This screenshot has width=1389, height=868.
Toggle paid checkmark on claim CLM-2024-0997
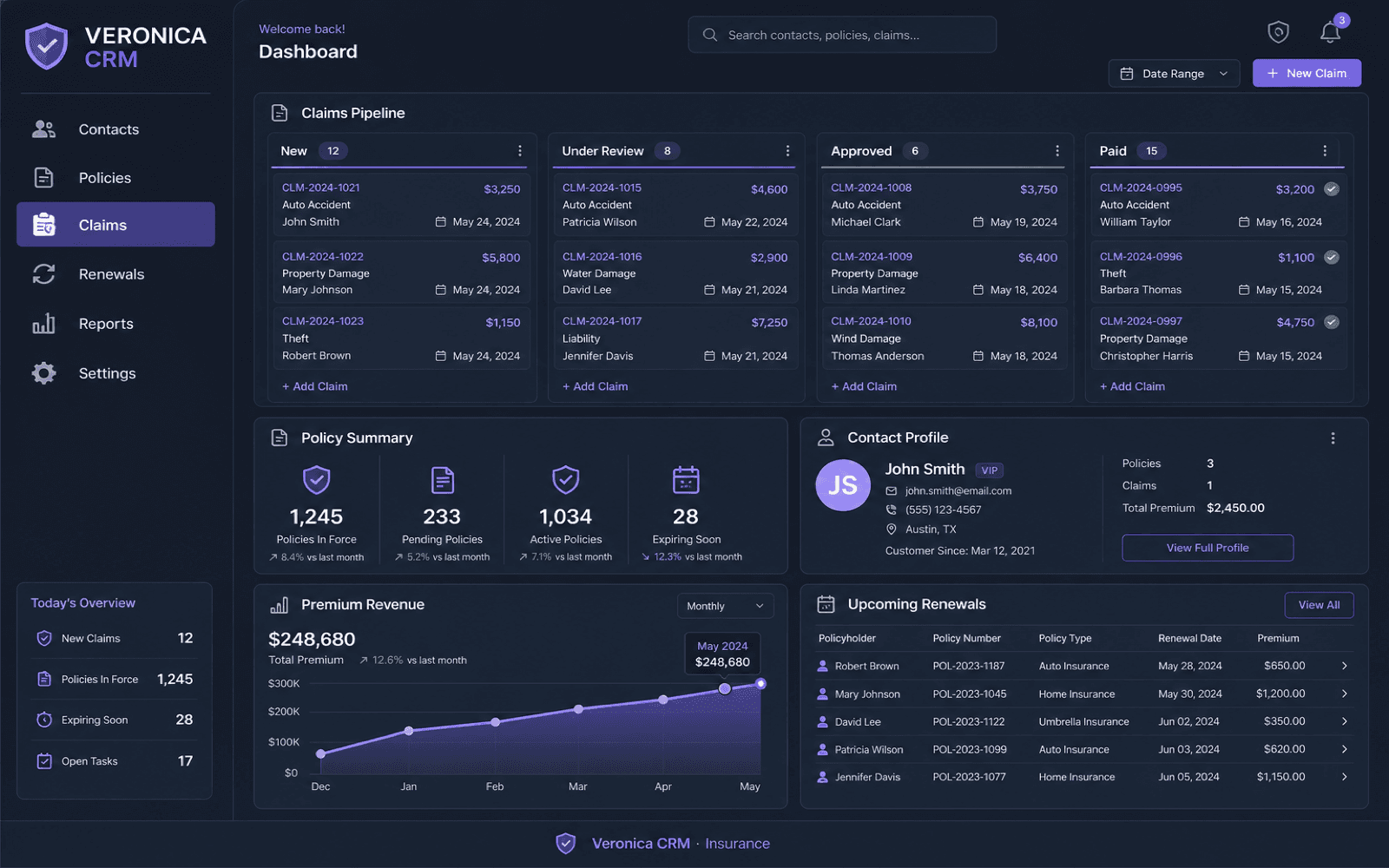(1331, 322)
